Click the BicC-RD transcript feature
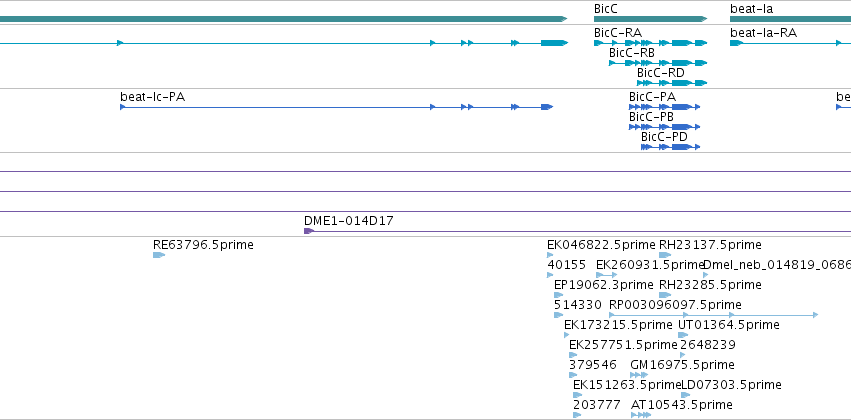 [672, 83]
